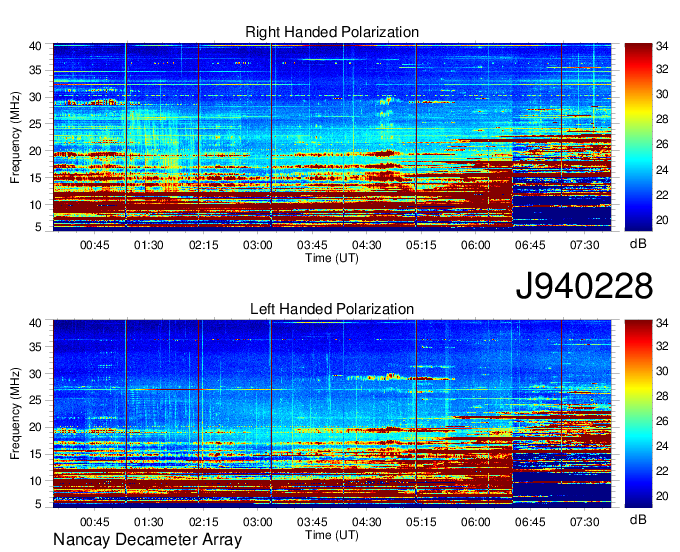
Task: Click the "dB" label under the top colorbar
Action: pyautogui.click(x=638, y=244)
